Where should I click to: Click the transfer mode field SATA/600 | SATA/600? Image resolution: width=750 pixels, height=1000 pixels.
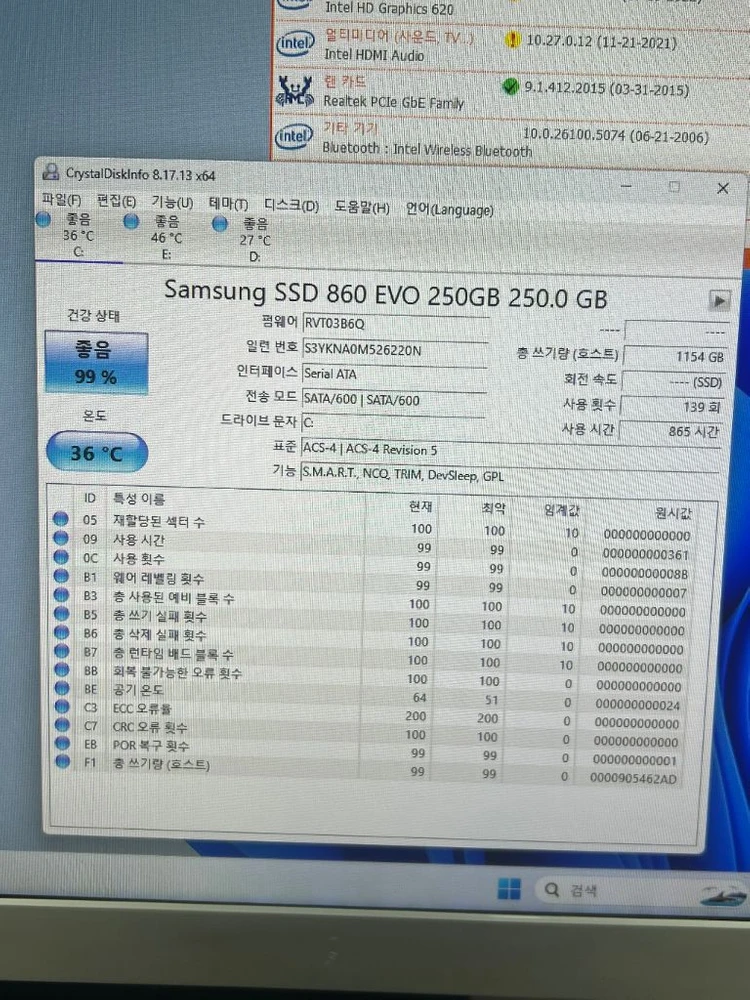point(393,401)
